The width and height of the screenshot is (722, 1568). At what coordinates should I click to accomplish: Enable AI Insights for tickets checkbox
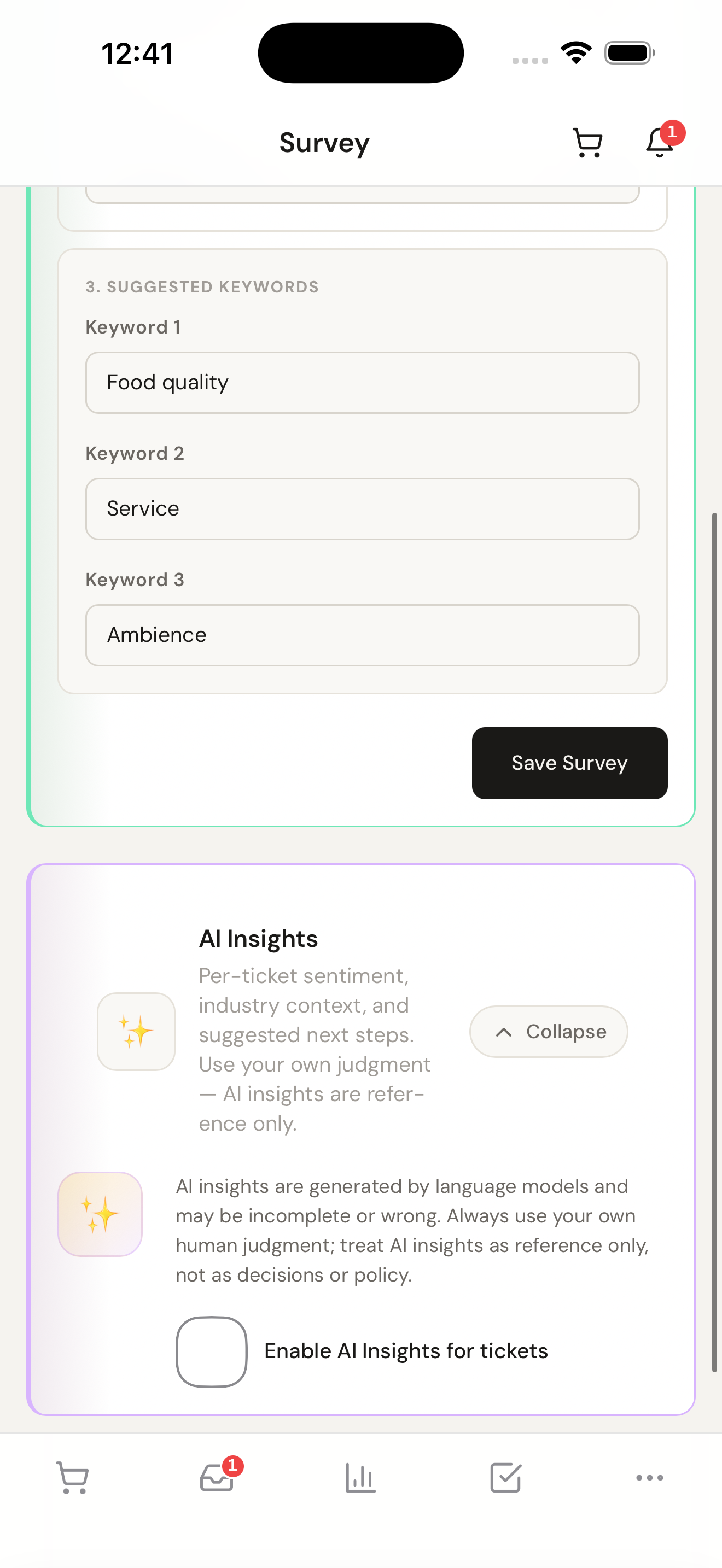(x=211, y=1351)
